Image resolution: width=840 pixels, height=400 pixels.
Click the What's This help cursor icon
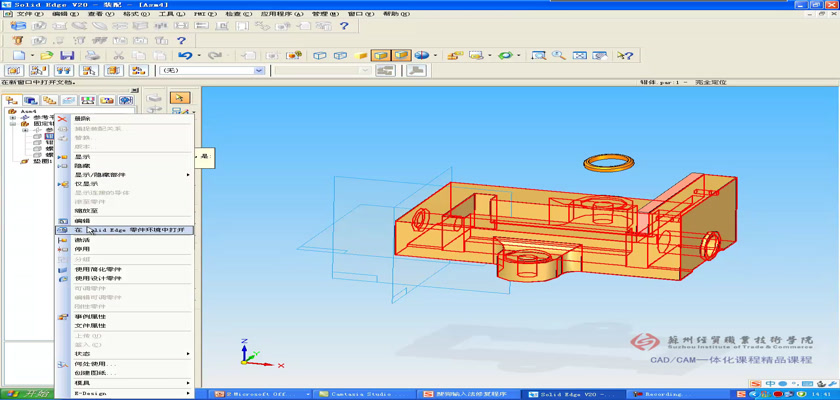click(x=625, y=55)
